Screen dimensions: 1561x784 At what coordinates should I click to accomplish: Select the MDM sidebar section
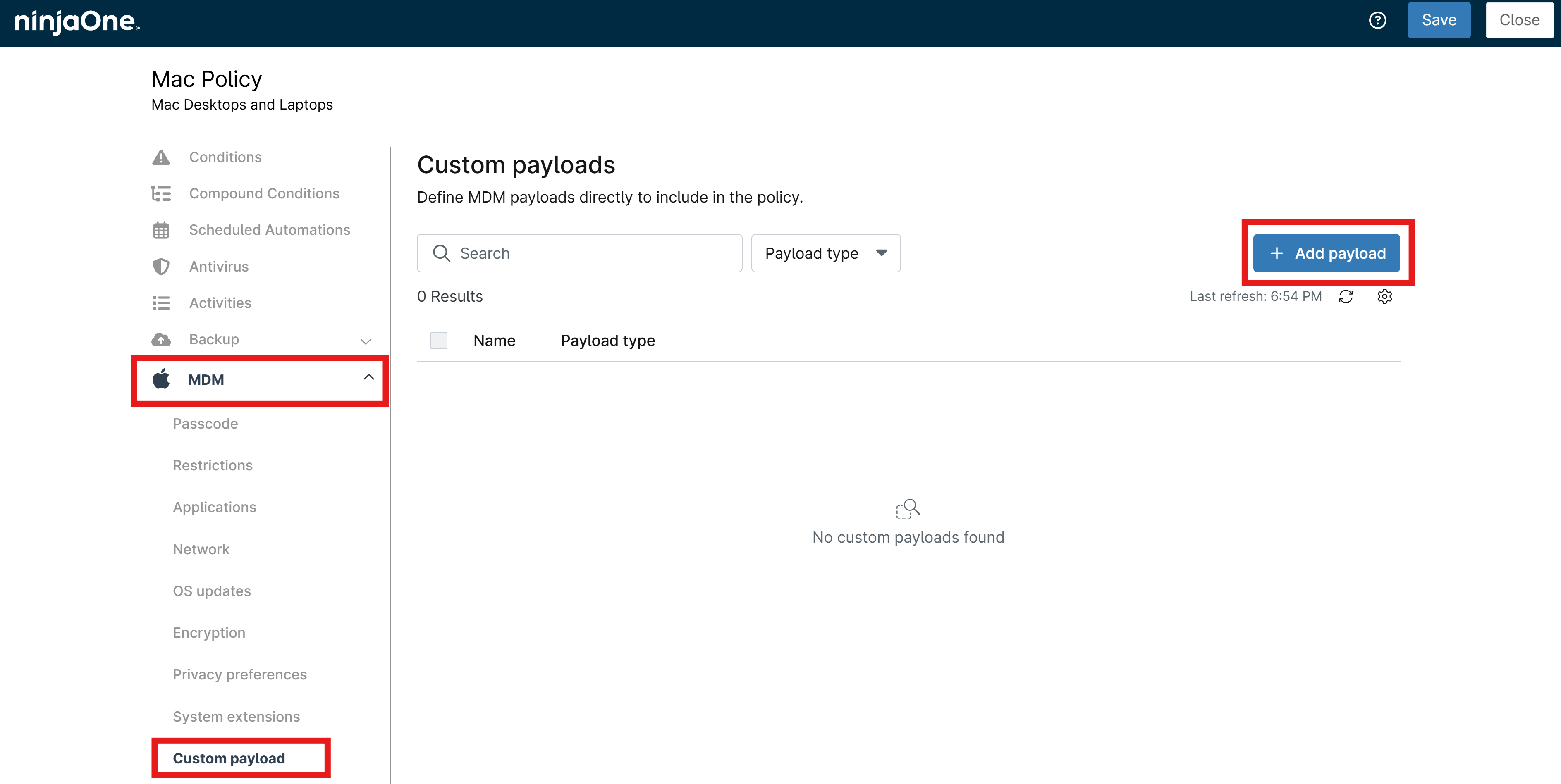260,380
